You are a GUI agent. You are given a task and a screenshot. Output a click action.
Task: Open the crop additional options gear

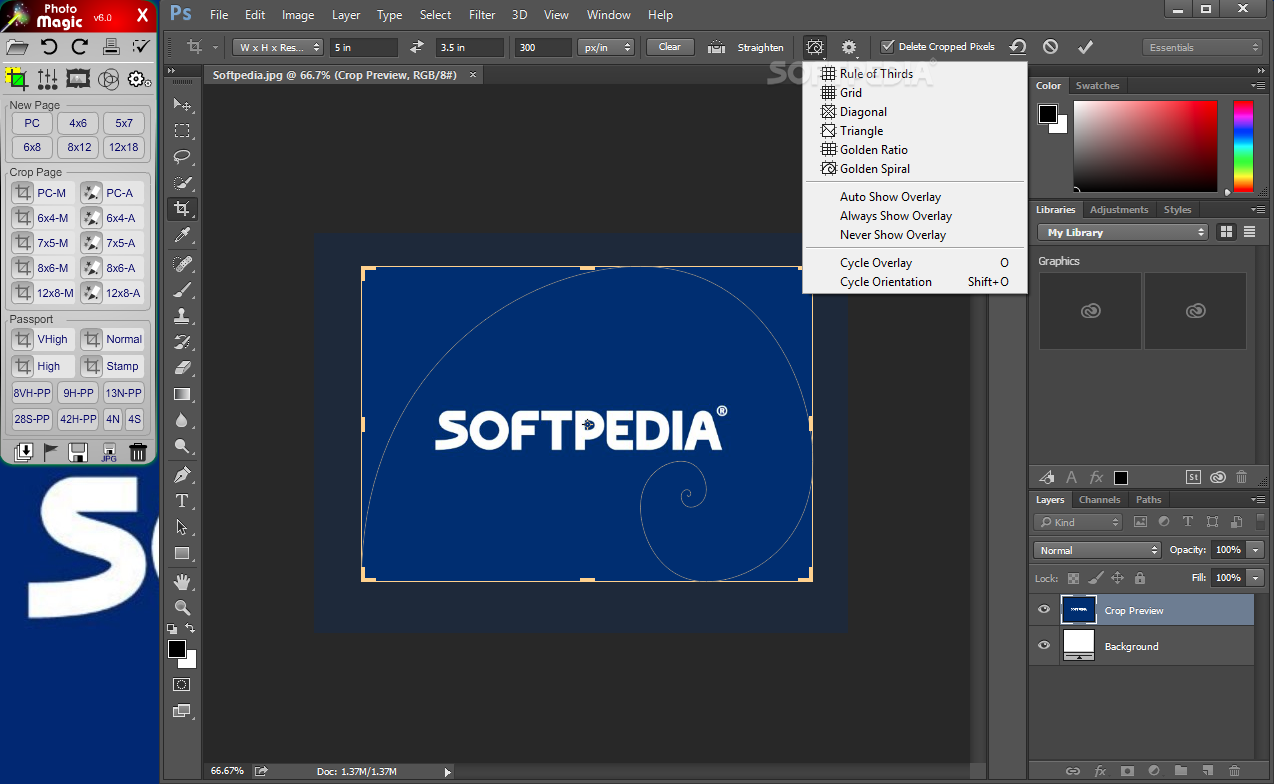click(x=849, y=47)
